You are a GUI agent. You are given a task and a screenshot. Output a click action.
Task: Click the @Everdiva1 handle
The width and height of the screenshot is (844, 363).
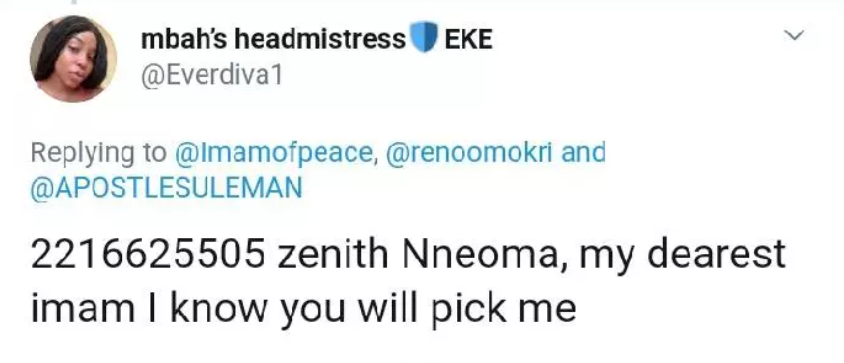(x=212, y=76)
